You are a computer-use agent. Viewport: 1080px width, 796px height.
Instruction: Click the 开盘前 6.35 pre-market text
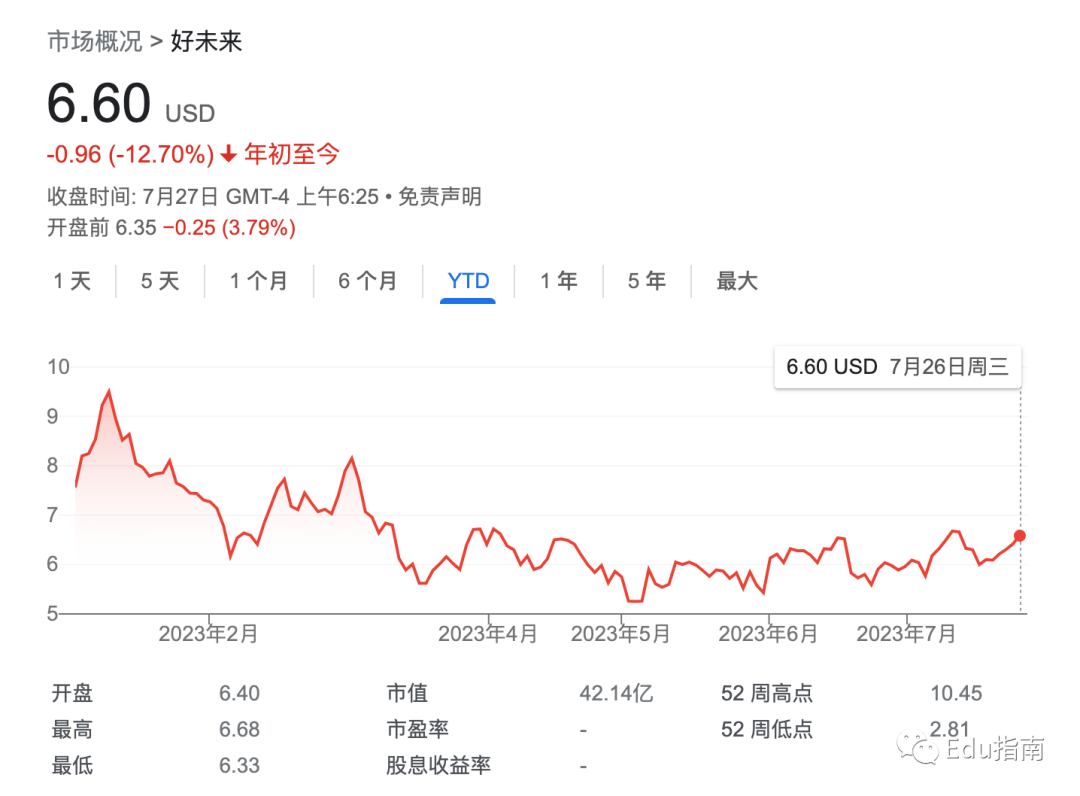click(102, 228)
